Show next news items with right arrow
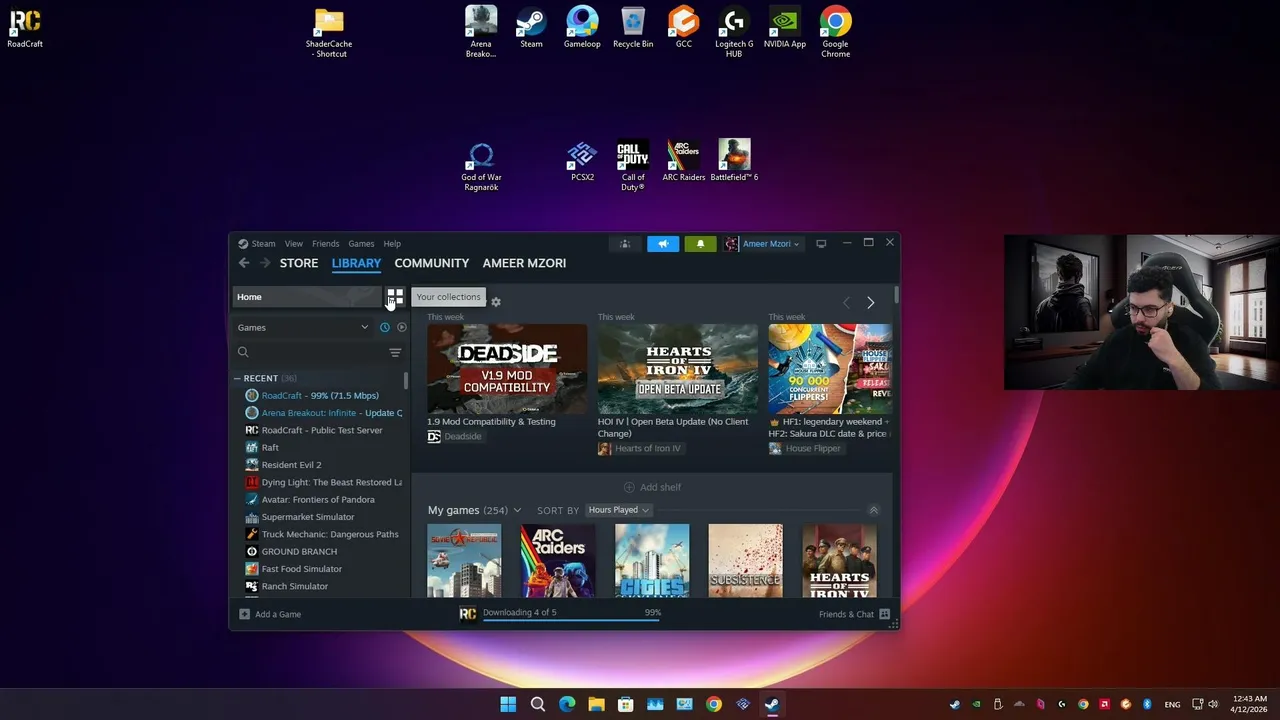This screenshot has height=720, width=1280. (x=870, y=302)
